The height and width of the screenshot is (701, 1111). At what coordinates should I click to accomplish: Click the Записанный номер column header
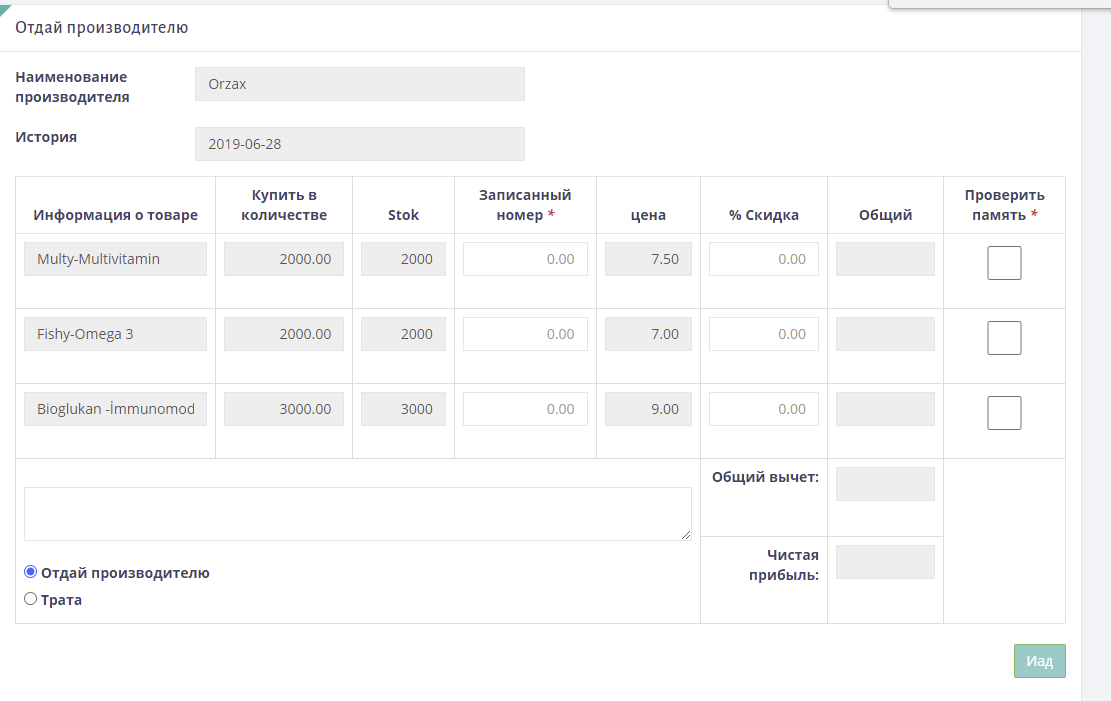tap(525, 205)
